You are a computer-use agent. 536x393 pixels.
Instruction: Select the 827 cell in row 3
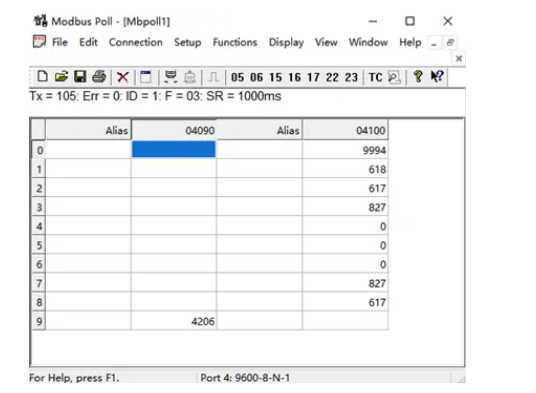coord(345,207)
